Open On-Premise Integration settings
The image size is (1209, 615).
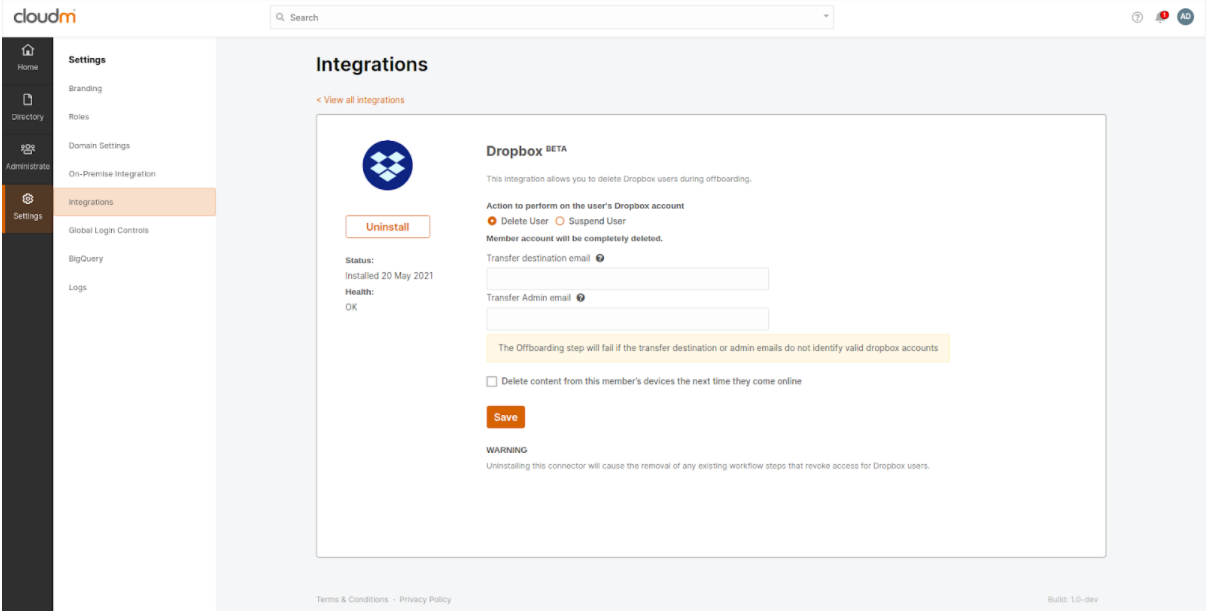coord(112,174)
